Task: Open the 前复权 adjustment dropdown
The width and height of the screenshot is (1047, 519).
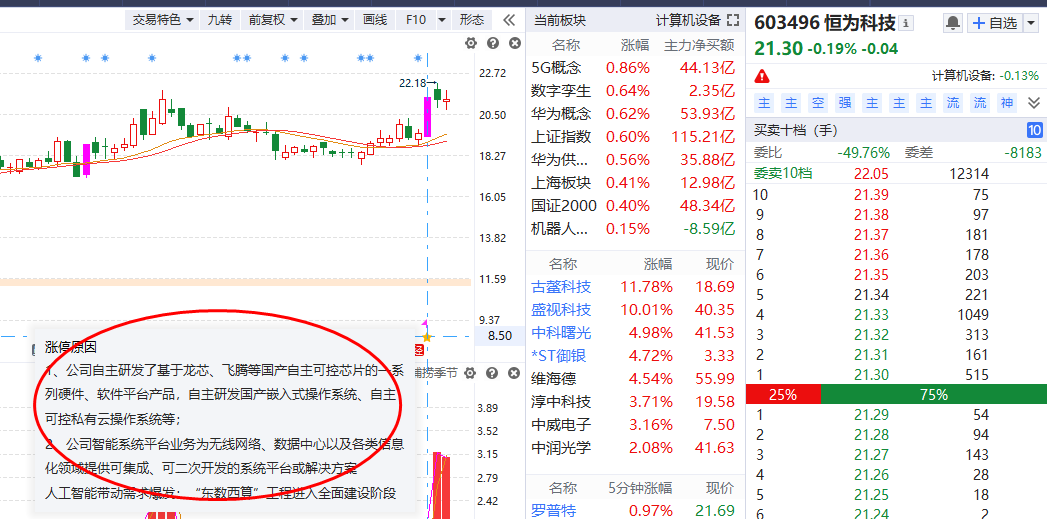Action: tap(273, 20)
